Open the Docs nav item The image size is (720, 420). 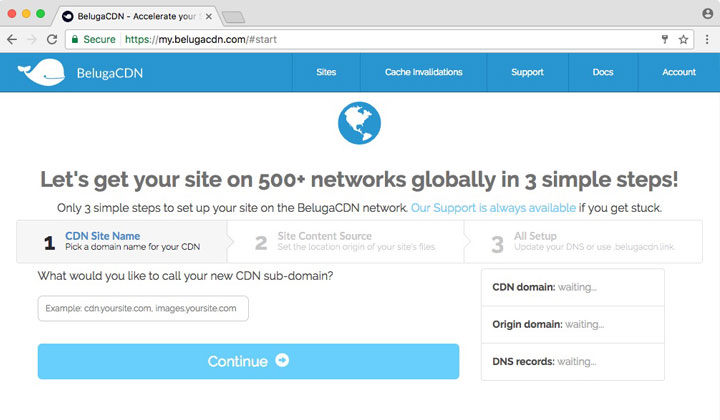[603, 72]
